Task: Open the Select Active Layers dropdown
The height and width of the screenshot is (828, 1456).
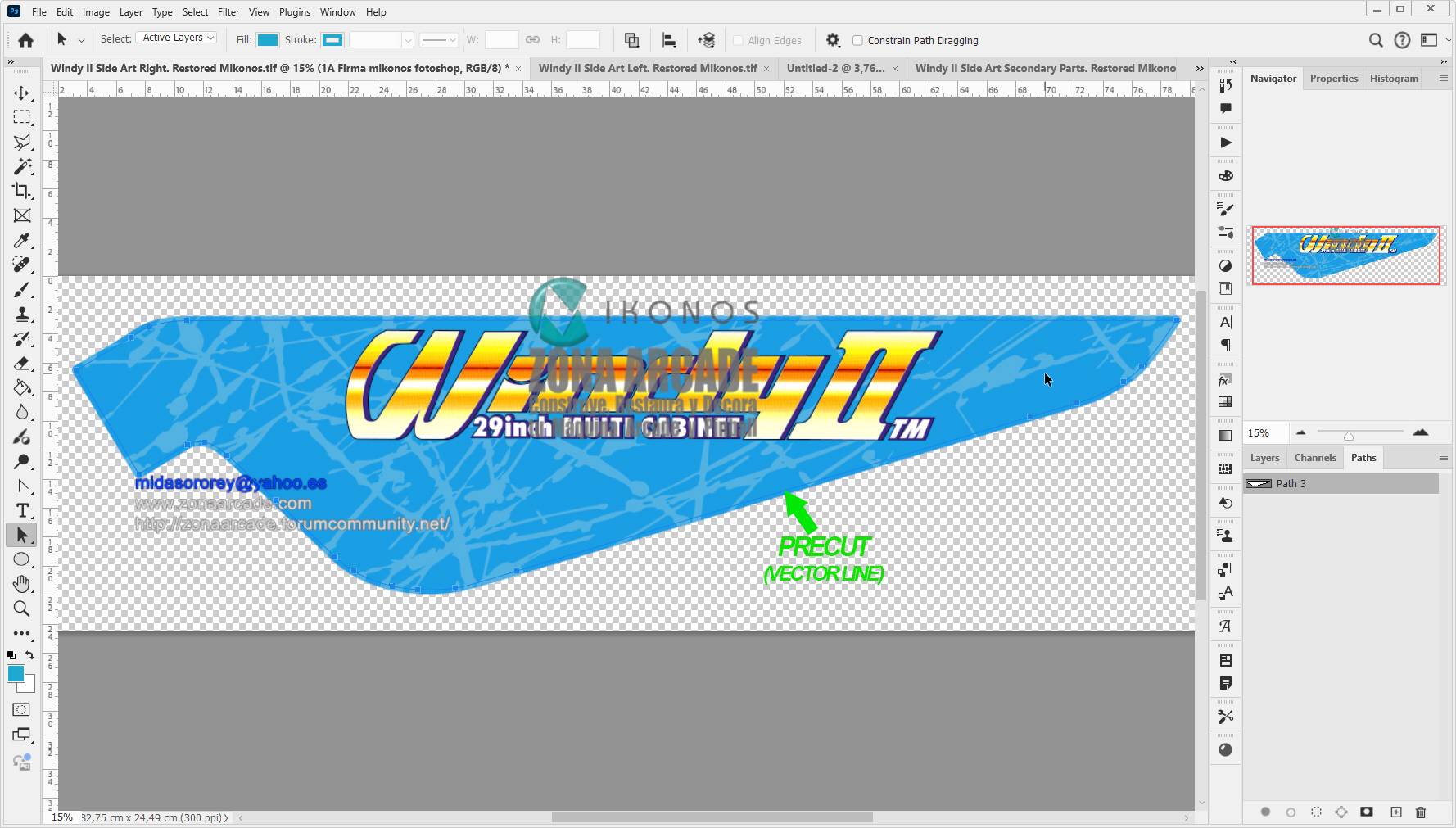Action: (x=176, y=38)
